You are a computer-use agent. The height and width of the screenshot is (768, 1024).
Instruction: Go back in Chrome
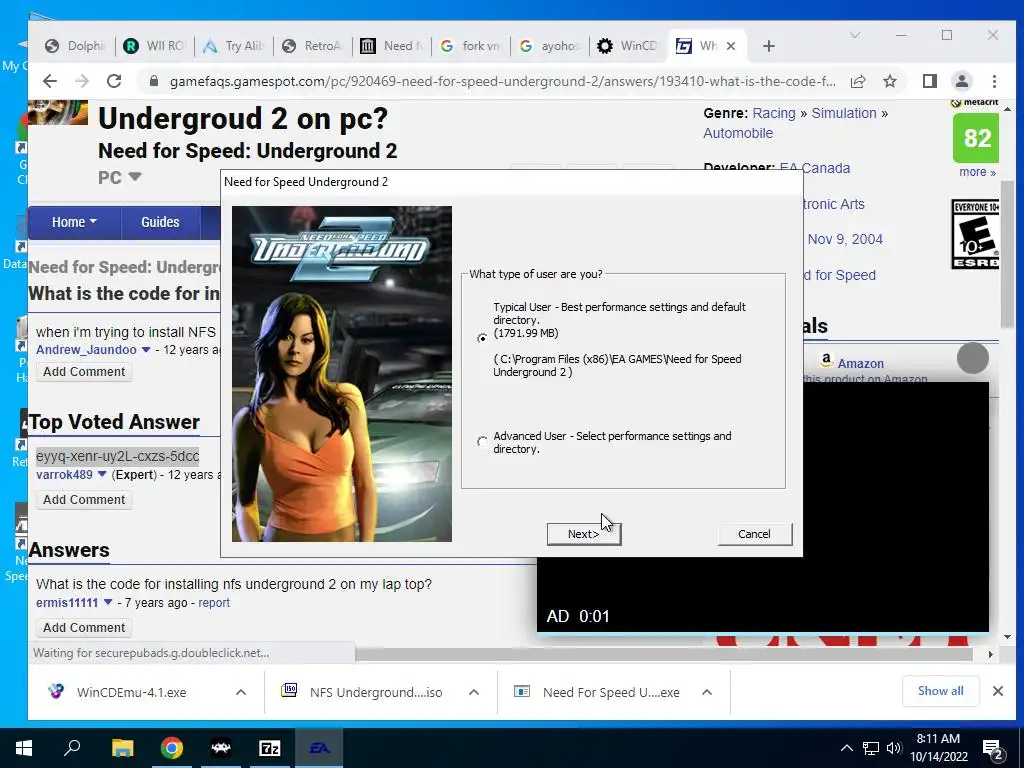[x=50, y=81]
